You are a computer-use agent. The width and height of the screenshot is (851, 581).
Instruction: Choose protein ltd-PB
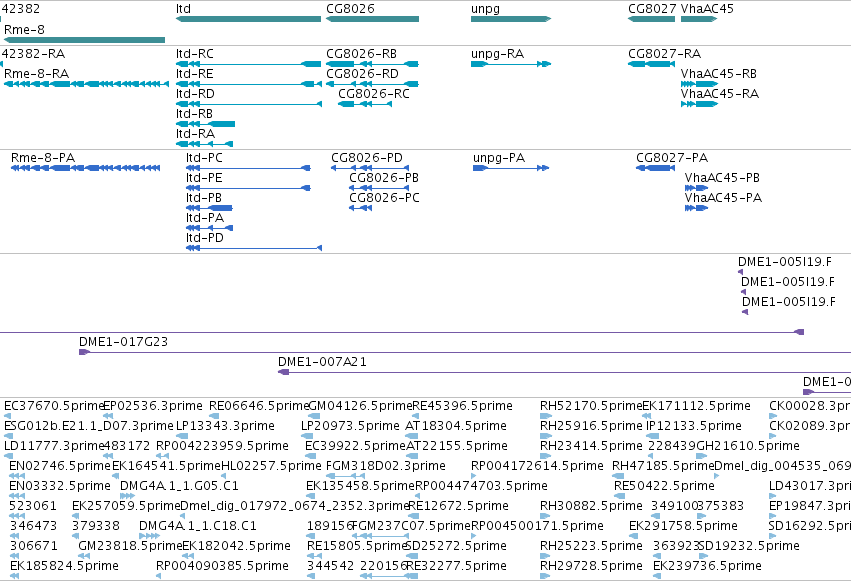(x=209, y=208)
